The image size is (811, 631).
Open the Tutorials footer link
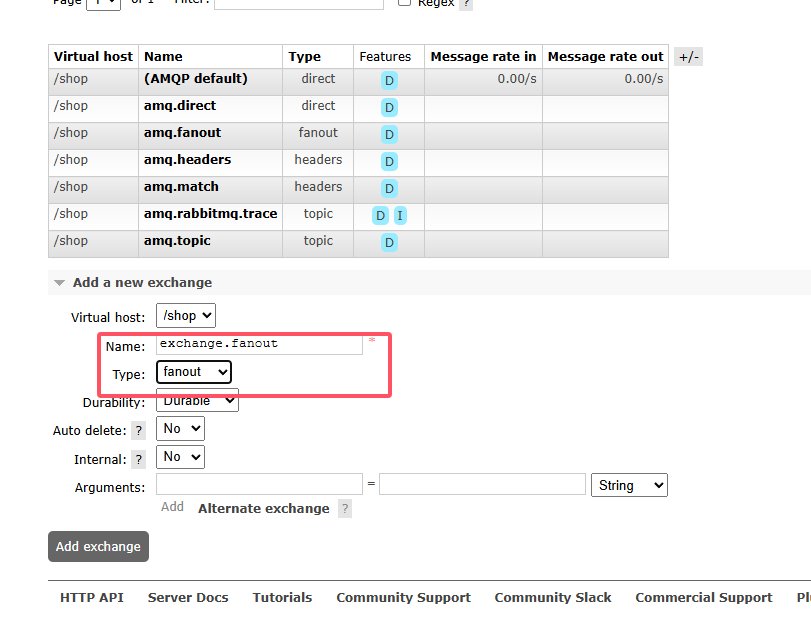(282, 597)
